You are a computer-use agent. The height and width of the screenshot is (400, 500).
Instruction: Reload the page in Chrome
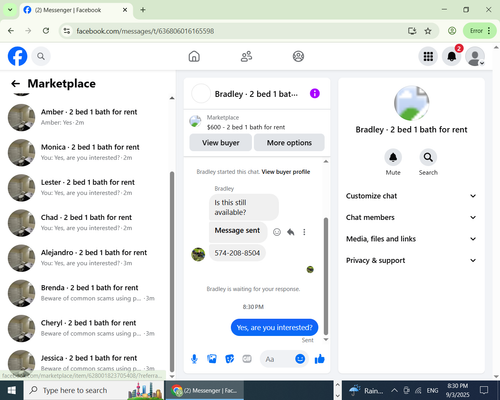coord(46,31)
